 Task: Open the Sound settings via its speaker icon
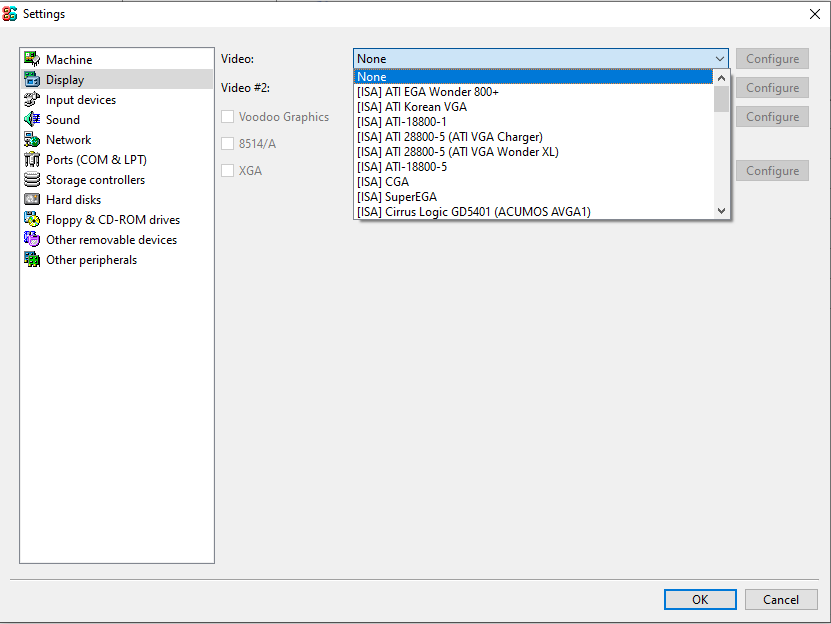point(32,119)
